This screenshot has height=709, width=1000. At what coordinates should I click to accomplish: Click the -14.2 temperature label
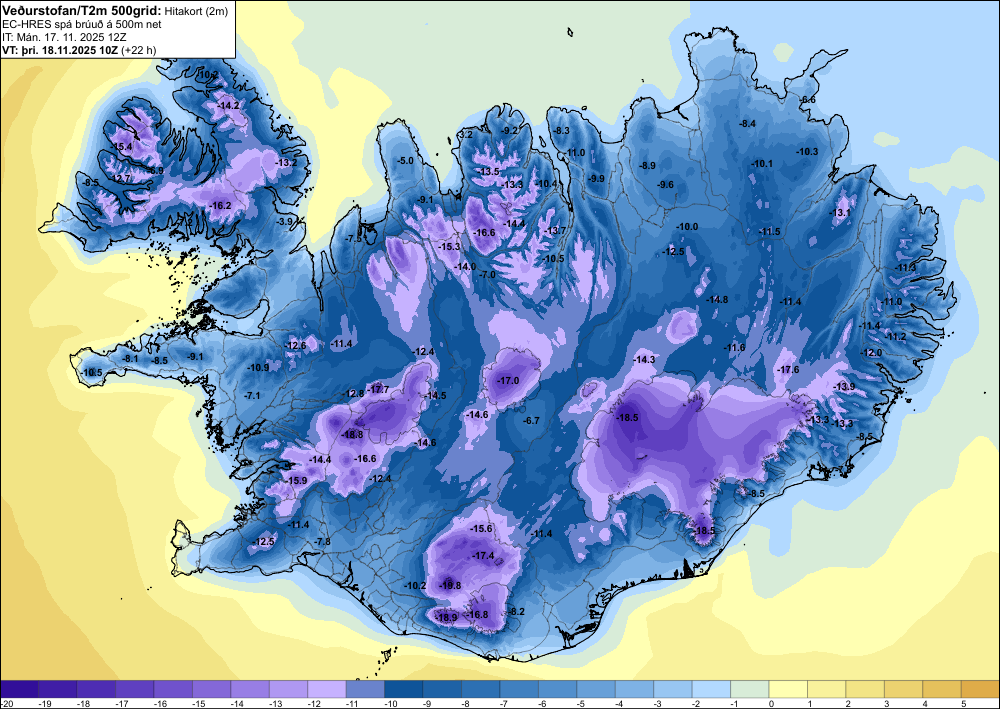click(228, 105)
